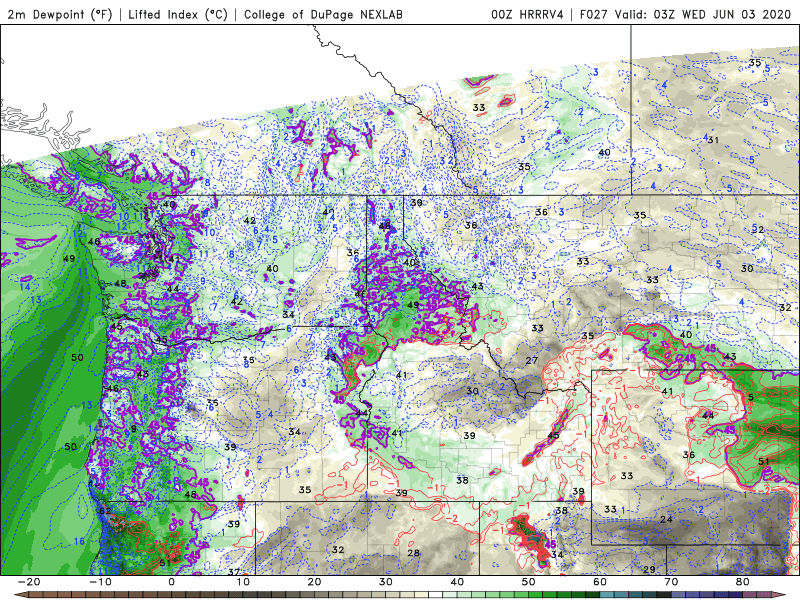800x600 pixels.
Task: Click 'College of DuPage NEXLAB' in header
Action: 323,14
